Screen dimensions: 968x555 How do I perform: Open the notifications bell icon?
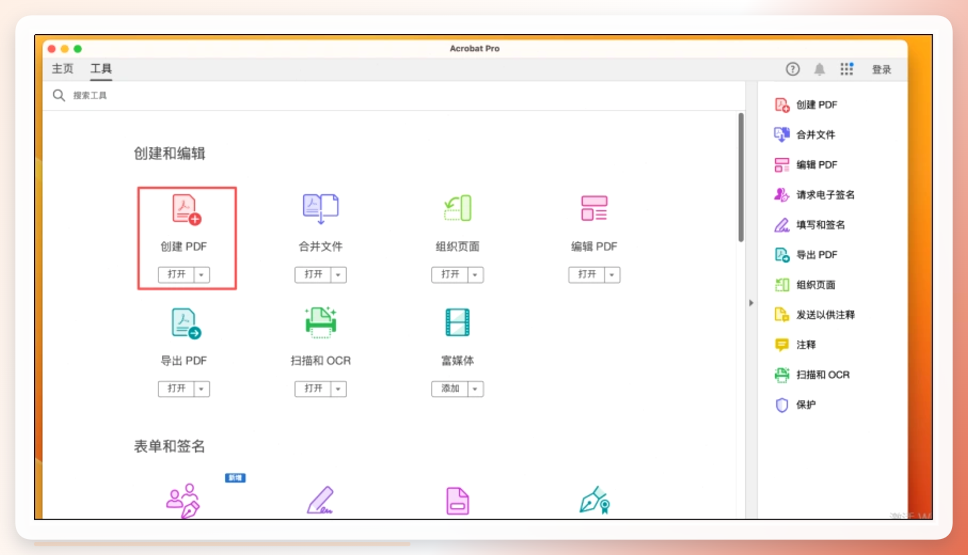[x=819, y=69]
